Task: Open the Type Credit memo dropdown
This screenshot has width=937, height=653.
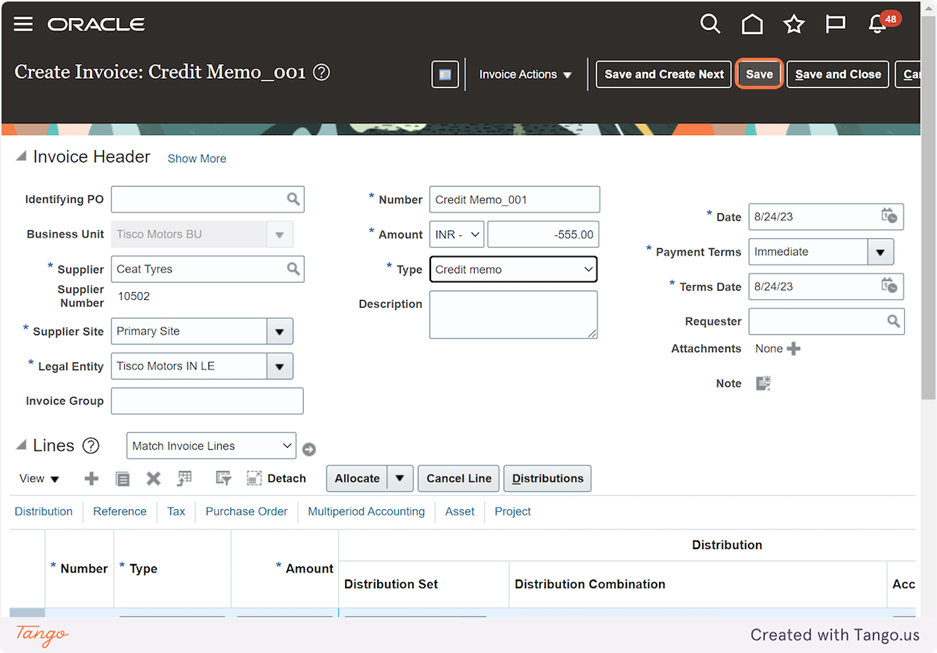Action: (513, 269)
